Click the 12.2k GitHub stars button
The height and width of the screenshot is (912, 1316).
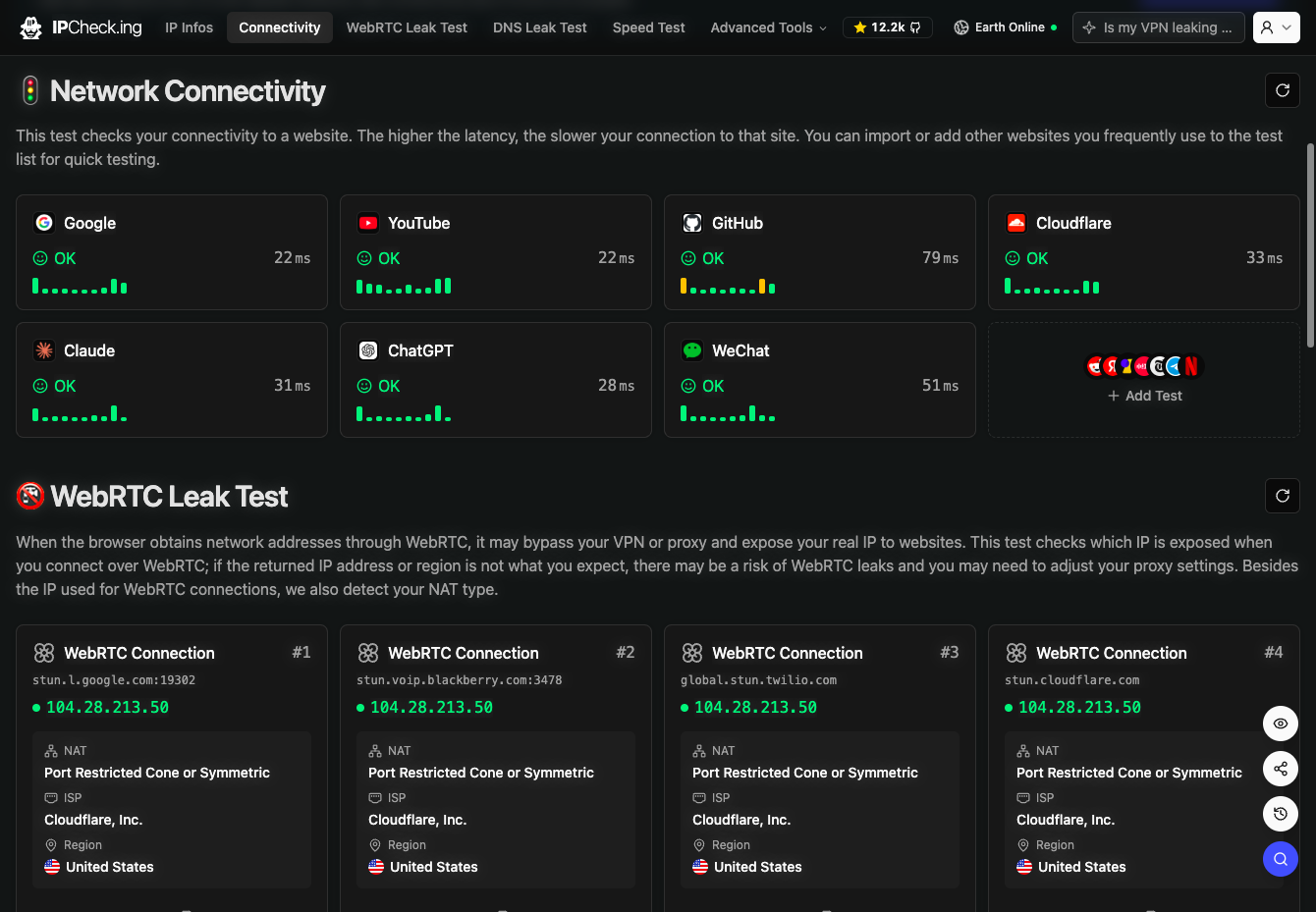(888, 27)
